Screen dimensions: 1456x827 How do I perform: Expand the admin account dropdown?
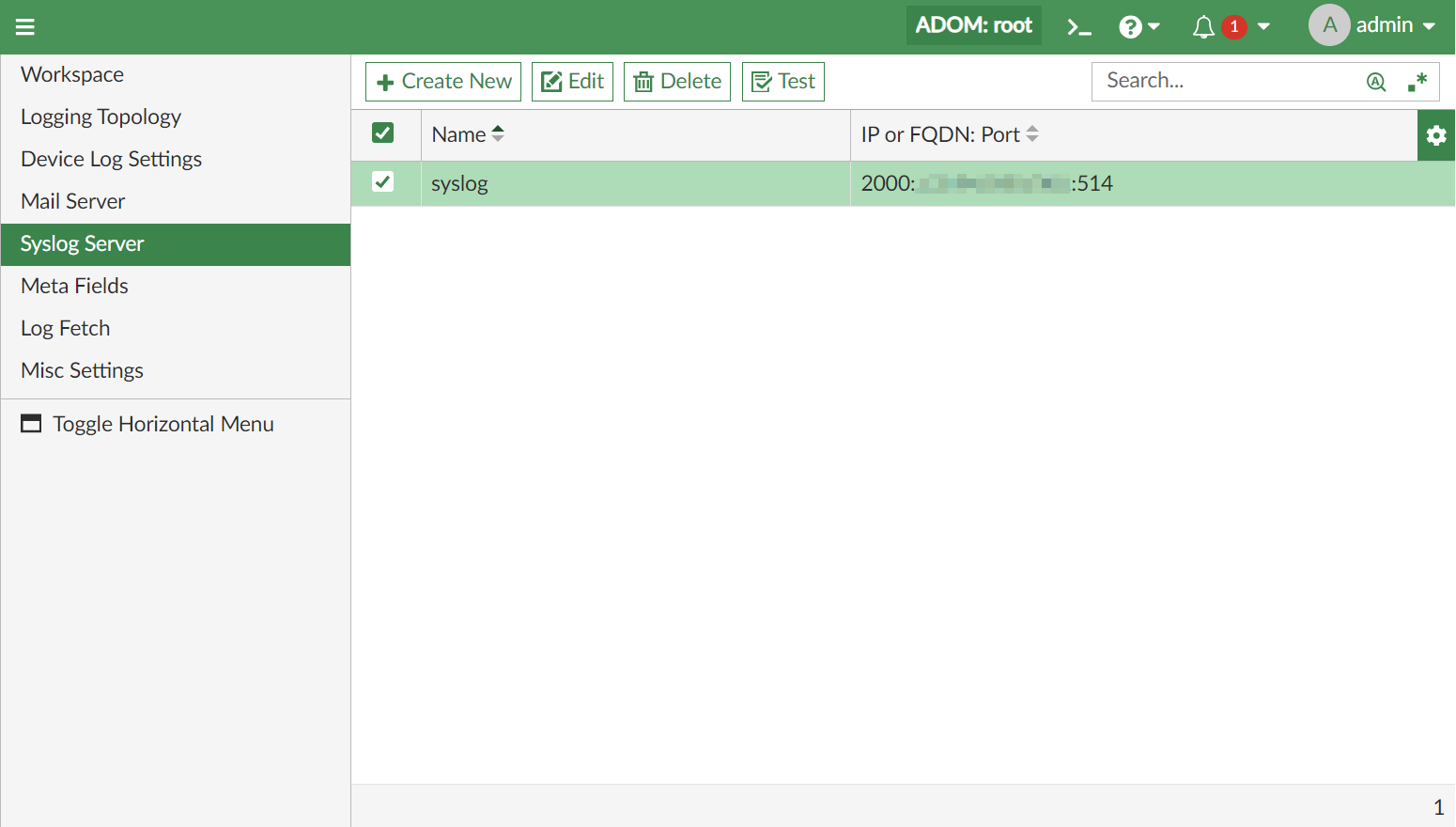point(1427,26)
